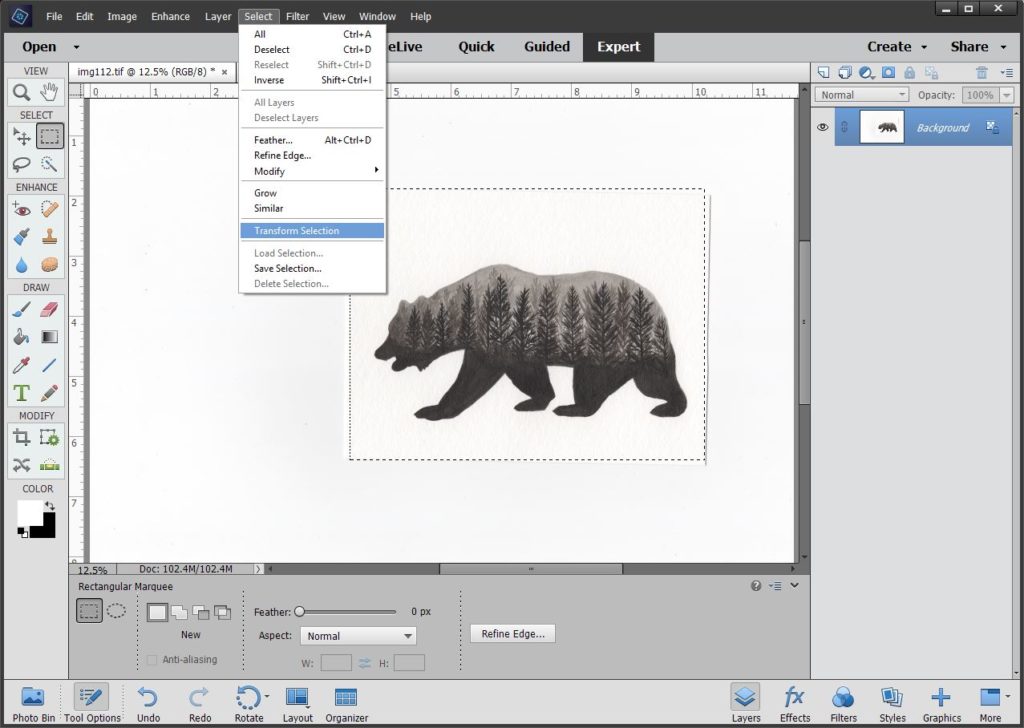Select the Straighten tool
This screenshot has width=1024, height=728.
coord(50,465)
